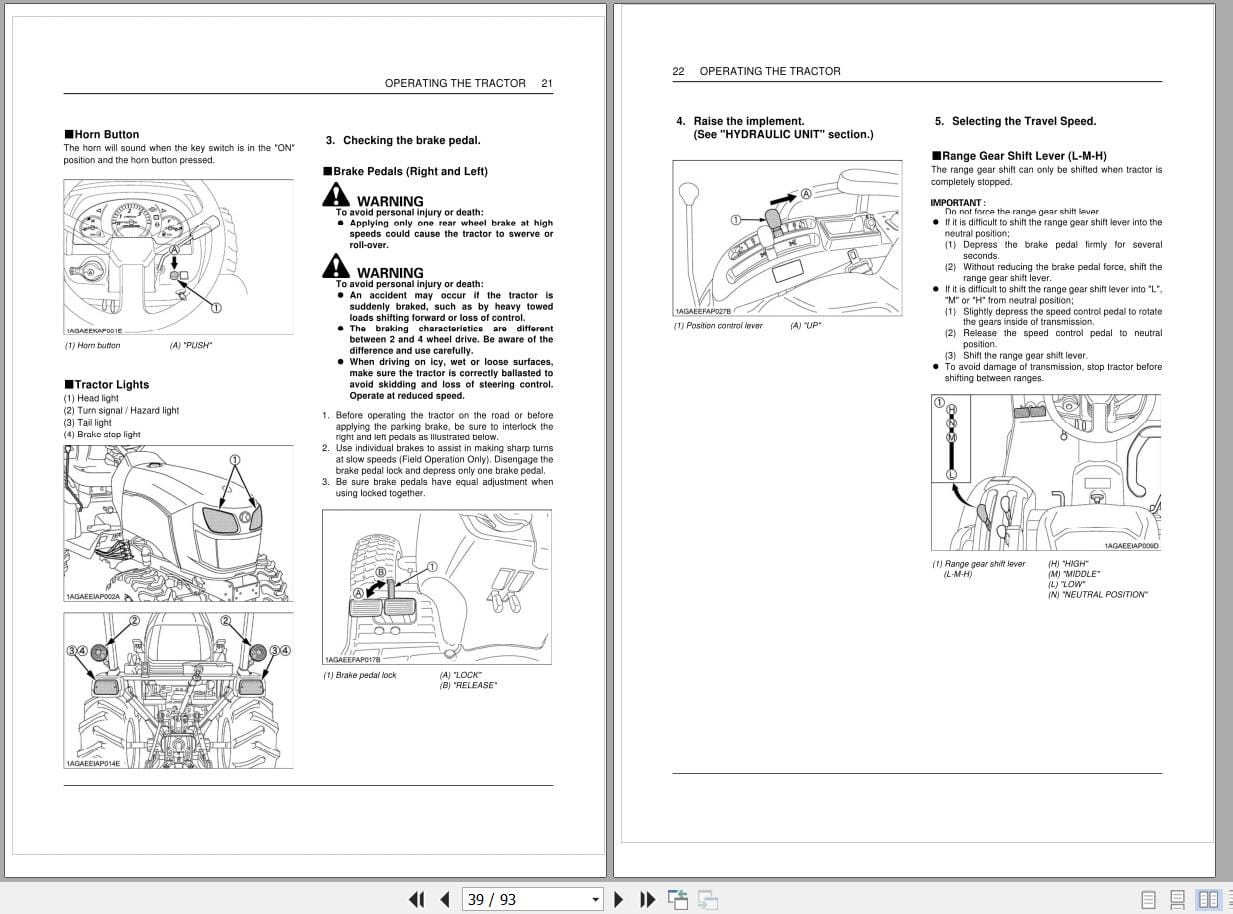The height and width of the screenshot is (914, 1233).
Task: Click the caption '(A) "UP"'
Action: click(x=806, y=325)
